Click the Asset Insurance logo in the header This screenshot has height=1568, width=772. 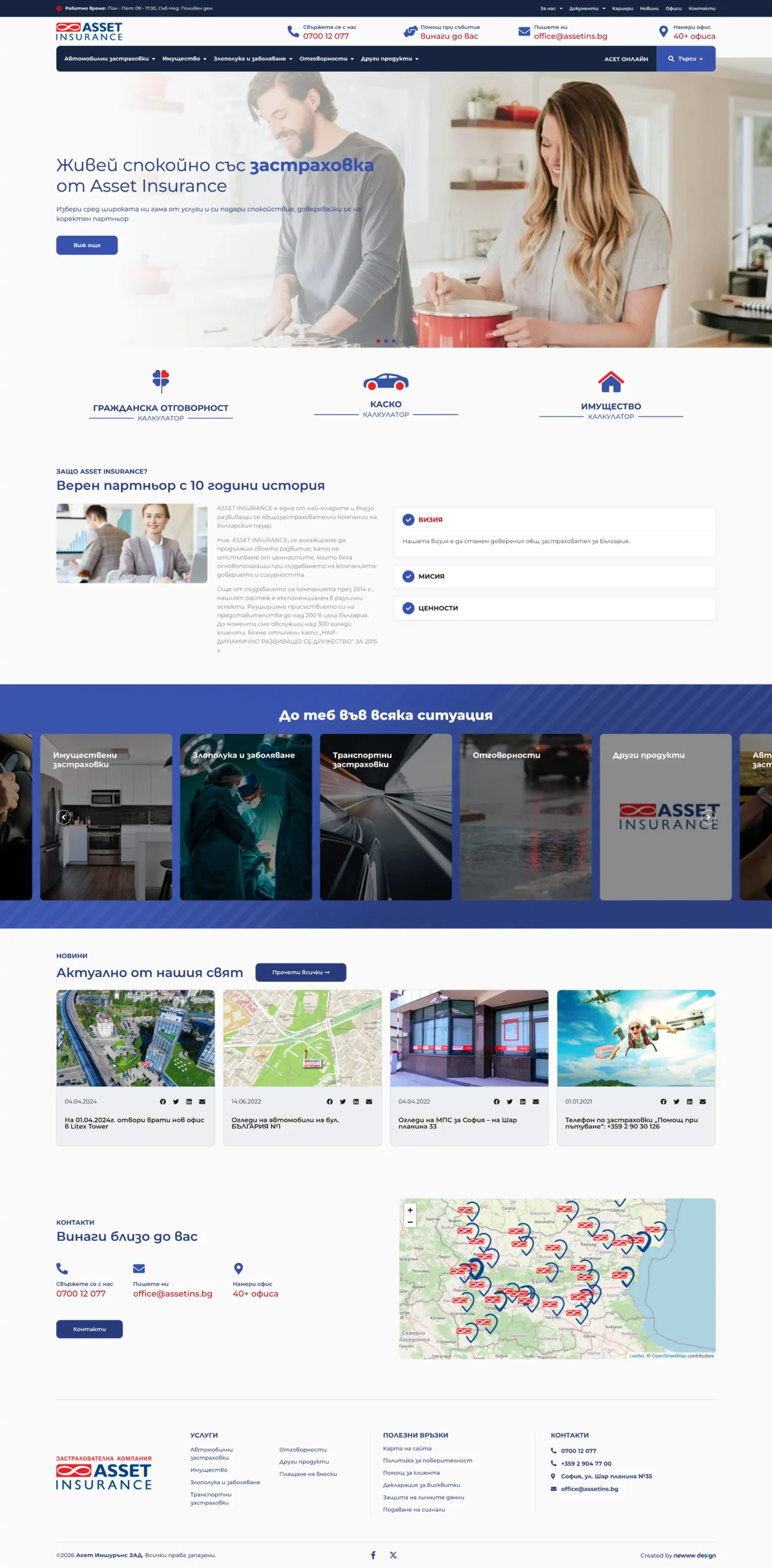click(x=89, y=32)
